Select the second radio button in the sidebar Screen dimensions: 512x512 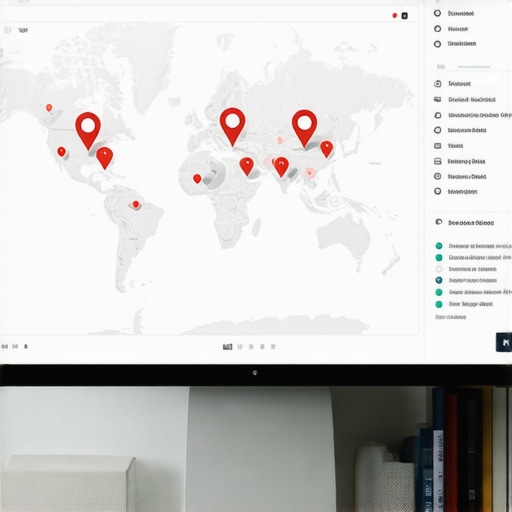(437, 29)
